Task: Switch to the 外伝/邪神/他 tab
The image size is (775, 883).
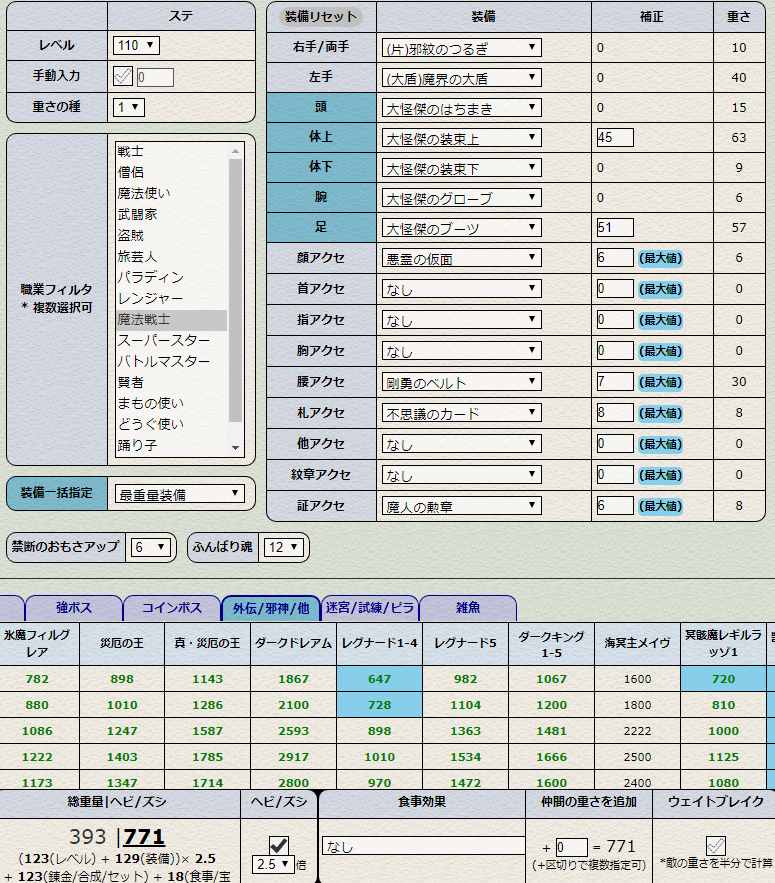Action: (271, 608)
